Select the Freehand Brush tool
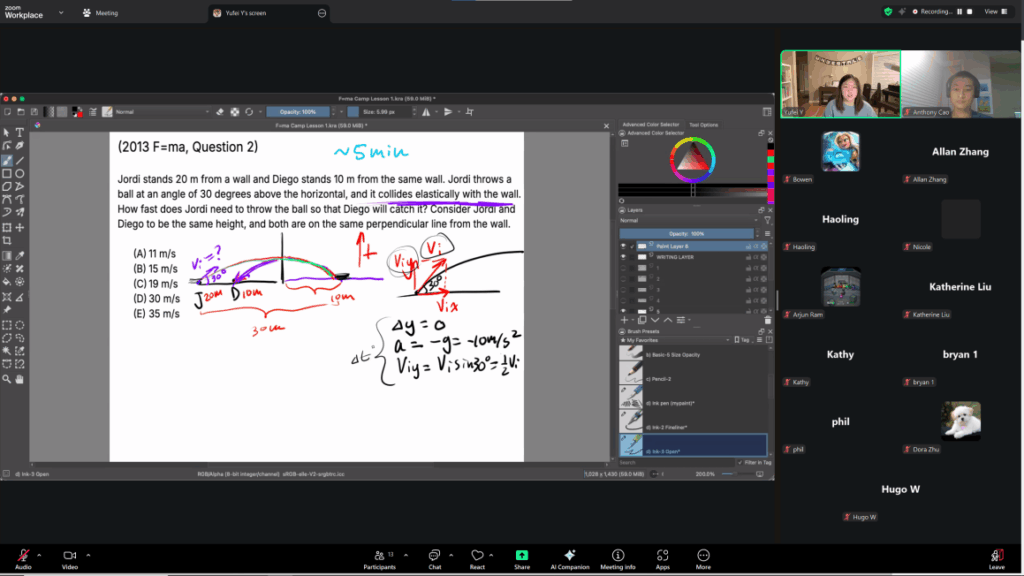The width and height of the screenshot is (1024, 576). coord(7,160)
